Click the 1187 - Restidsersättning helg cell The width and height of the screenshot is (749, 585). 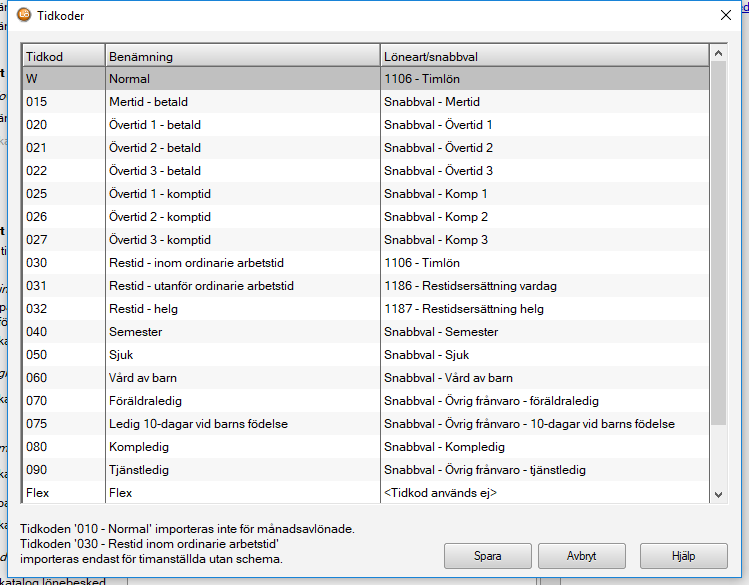tap(543, 309)
